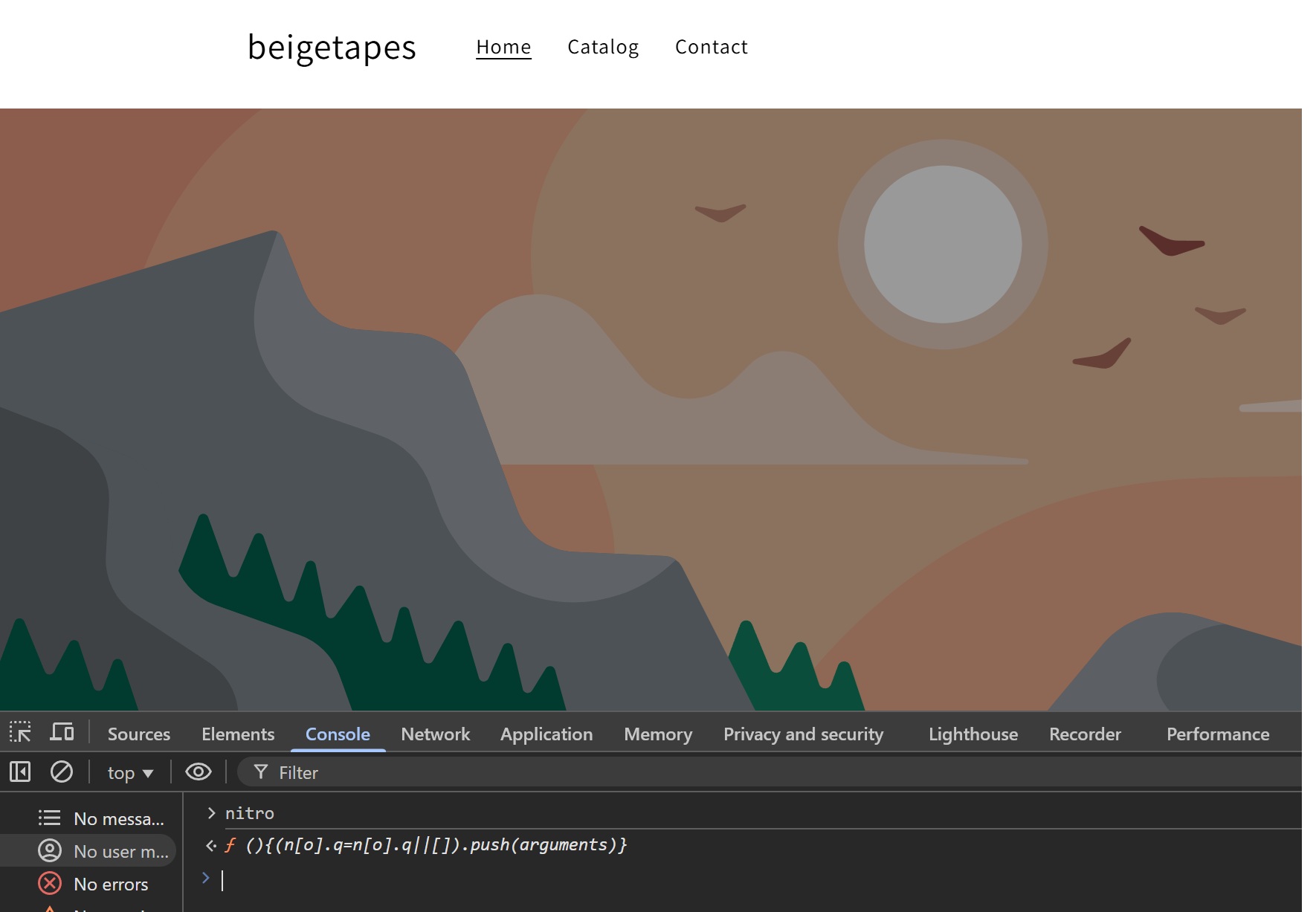Screen dimensions: 1316x912
Task: Open the Catalog page link
Action: point(603,47)
